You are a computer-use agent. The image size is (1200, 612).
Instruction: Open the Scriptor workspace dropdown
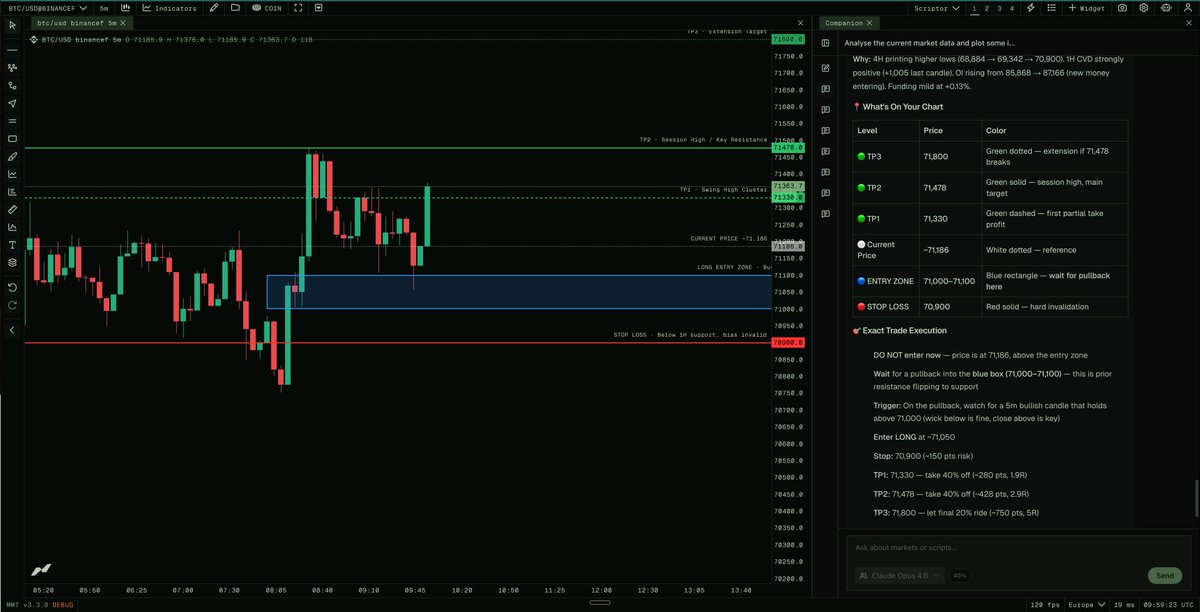coord(937,8)
